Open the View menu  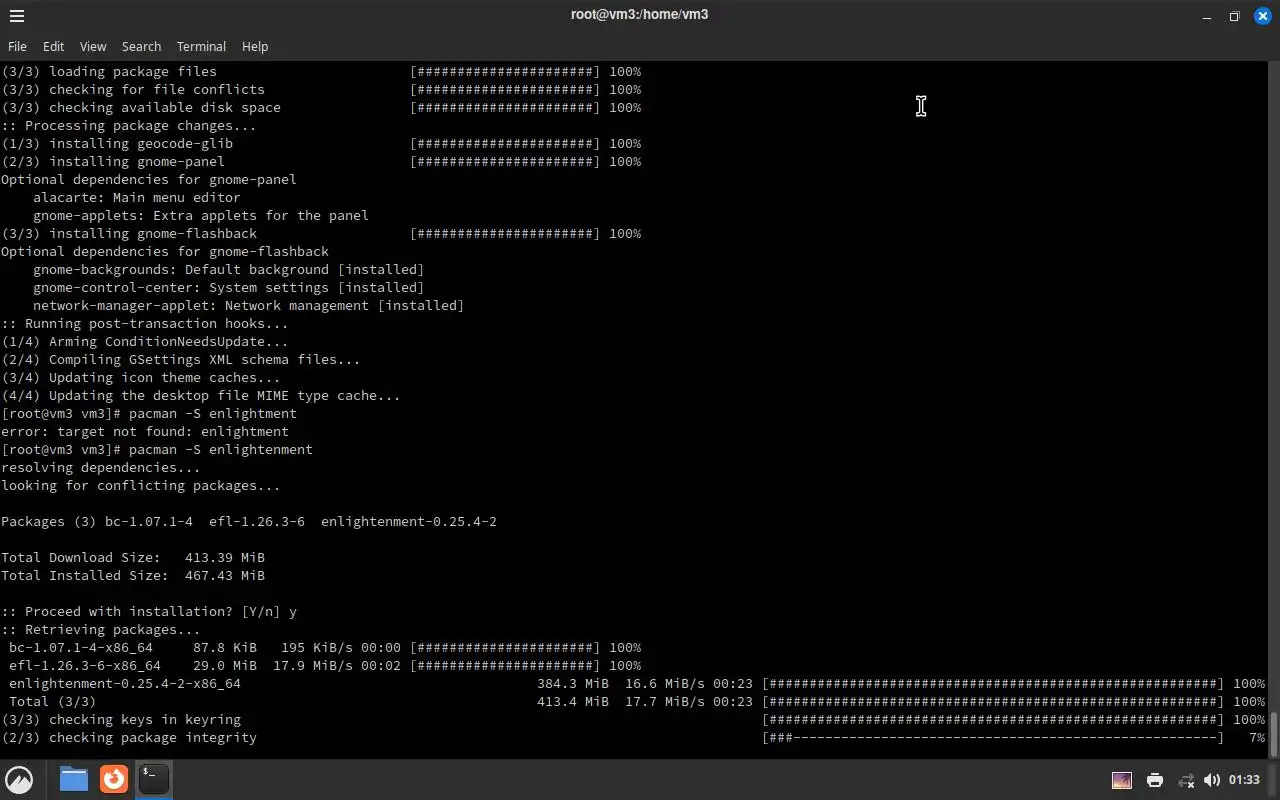click(x=93, y=46)
